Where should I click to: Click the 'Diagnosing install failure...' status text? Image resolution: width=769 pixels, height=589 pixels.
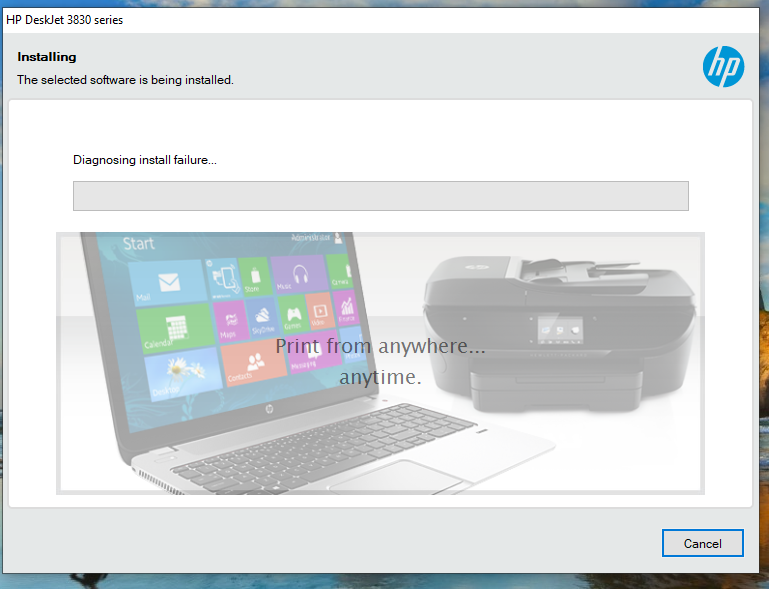coord(145,160)
